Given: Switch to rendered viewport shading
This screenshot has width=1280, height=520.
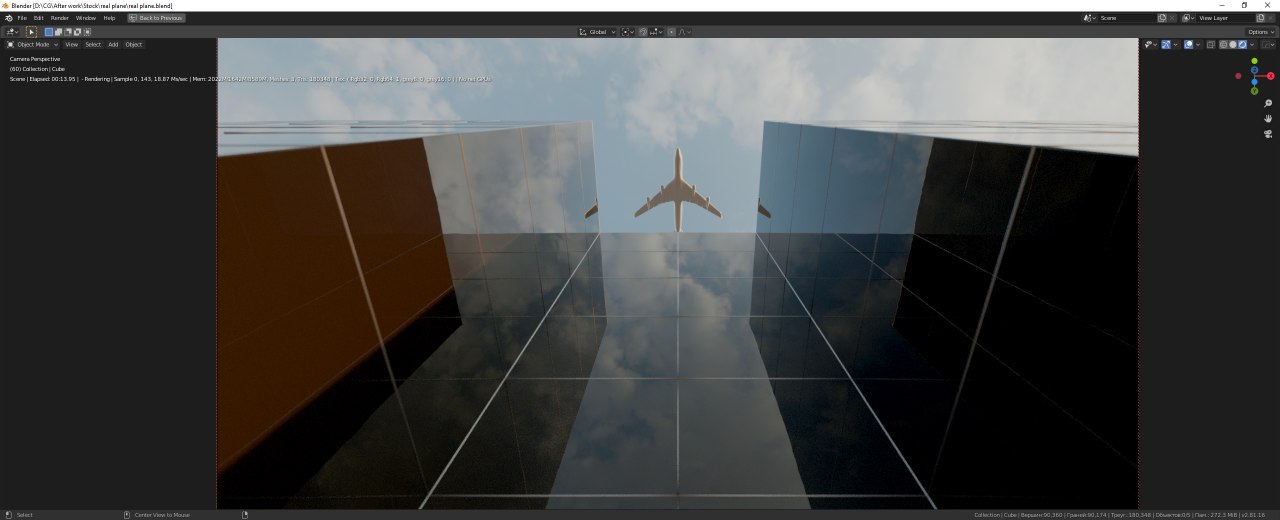Looking at the screenshot, I should tap(1243, 44).
